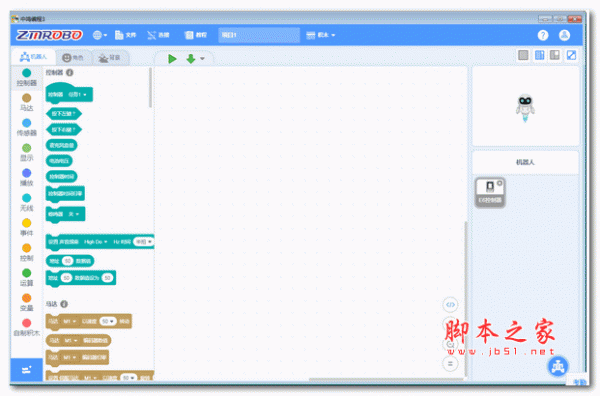Click the fullscreen stage icon
This screenshot has height=396, width=600.
pyautogui.click(x=571, y=55)
